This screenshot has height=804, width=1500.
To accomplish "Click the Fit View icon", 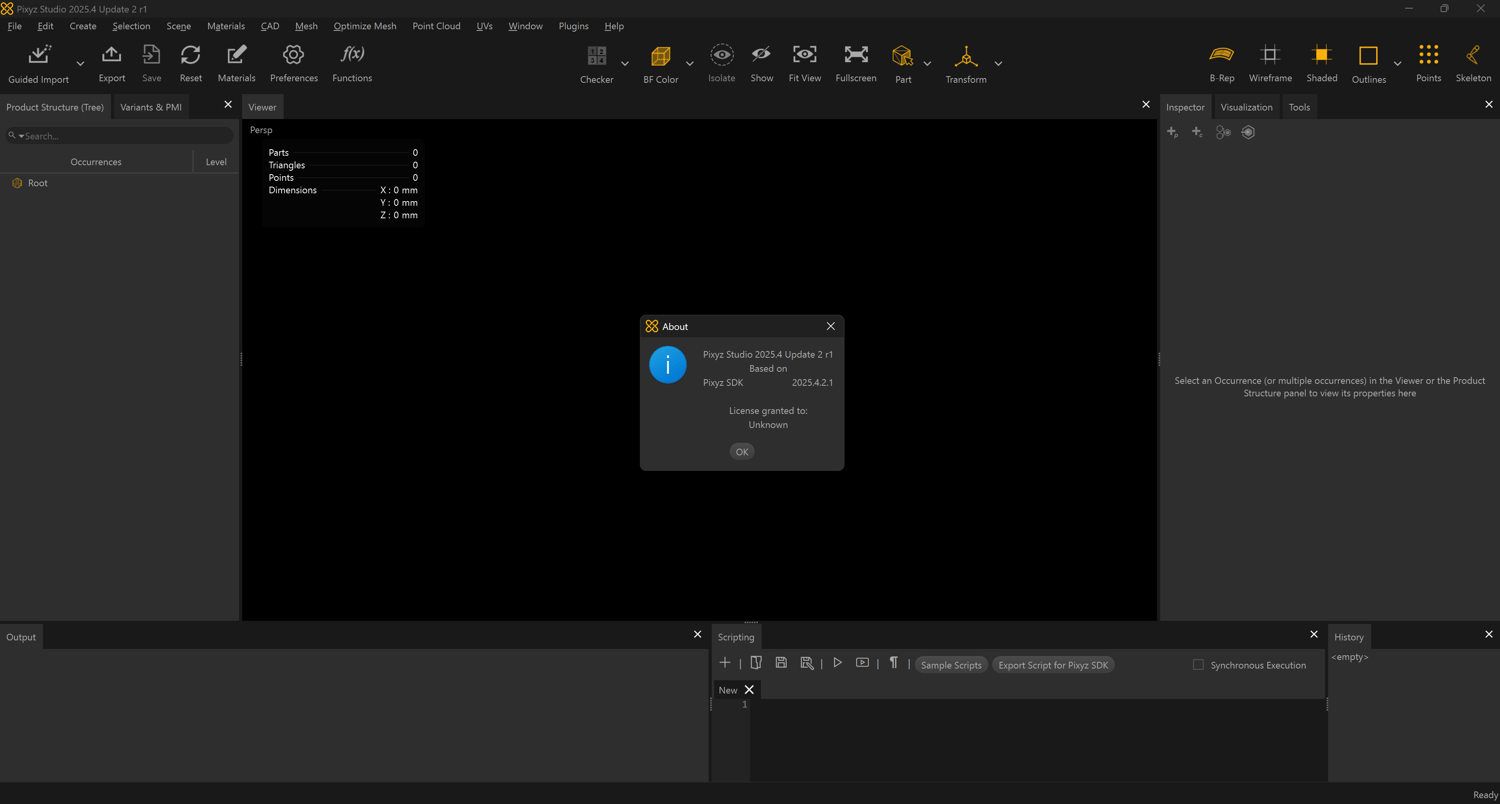I will 804,55.
